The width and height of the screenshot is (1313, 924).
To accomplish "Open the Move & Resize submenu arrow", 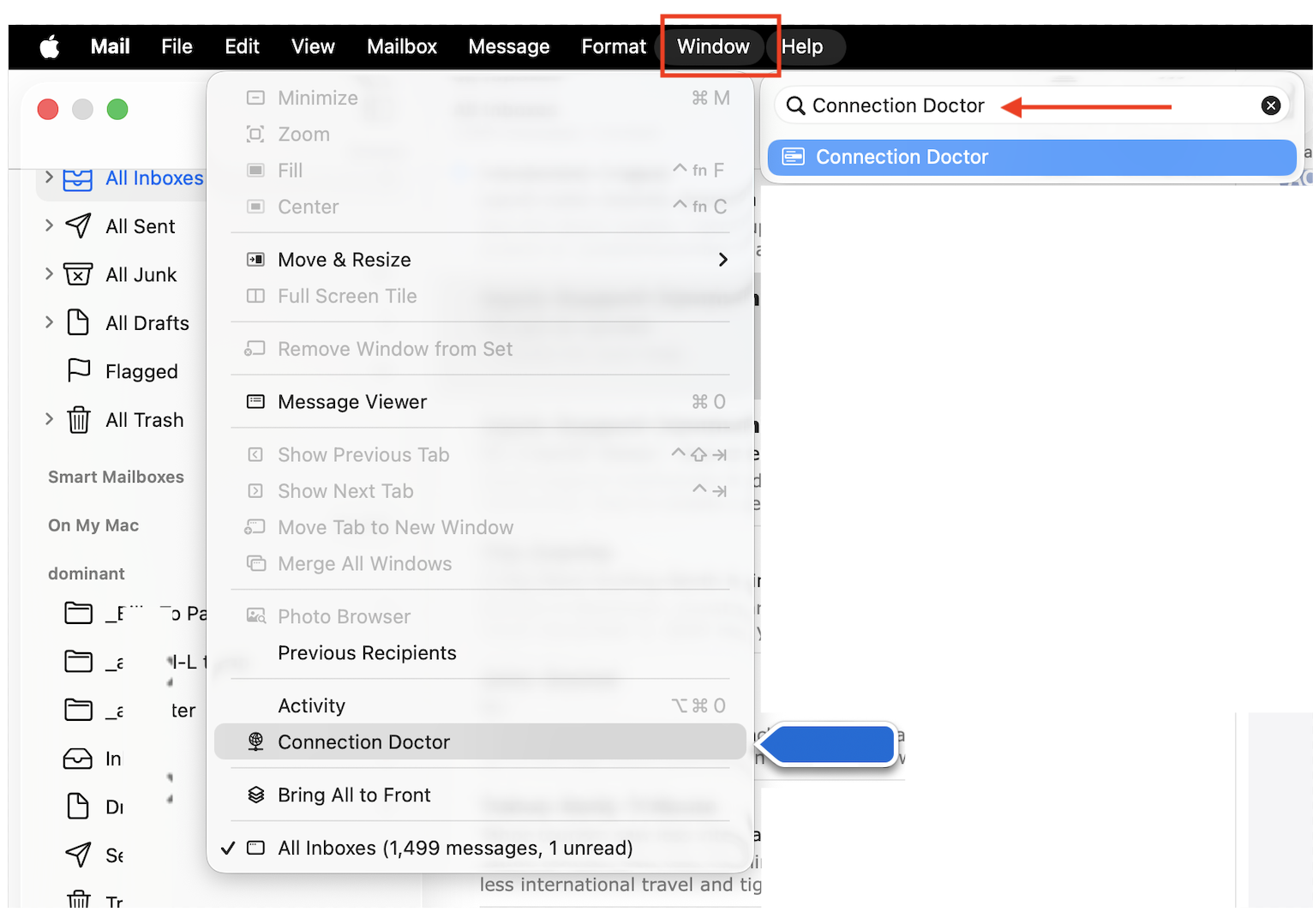I will (x=722, y=260).
